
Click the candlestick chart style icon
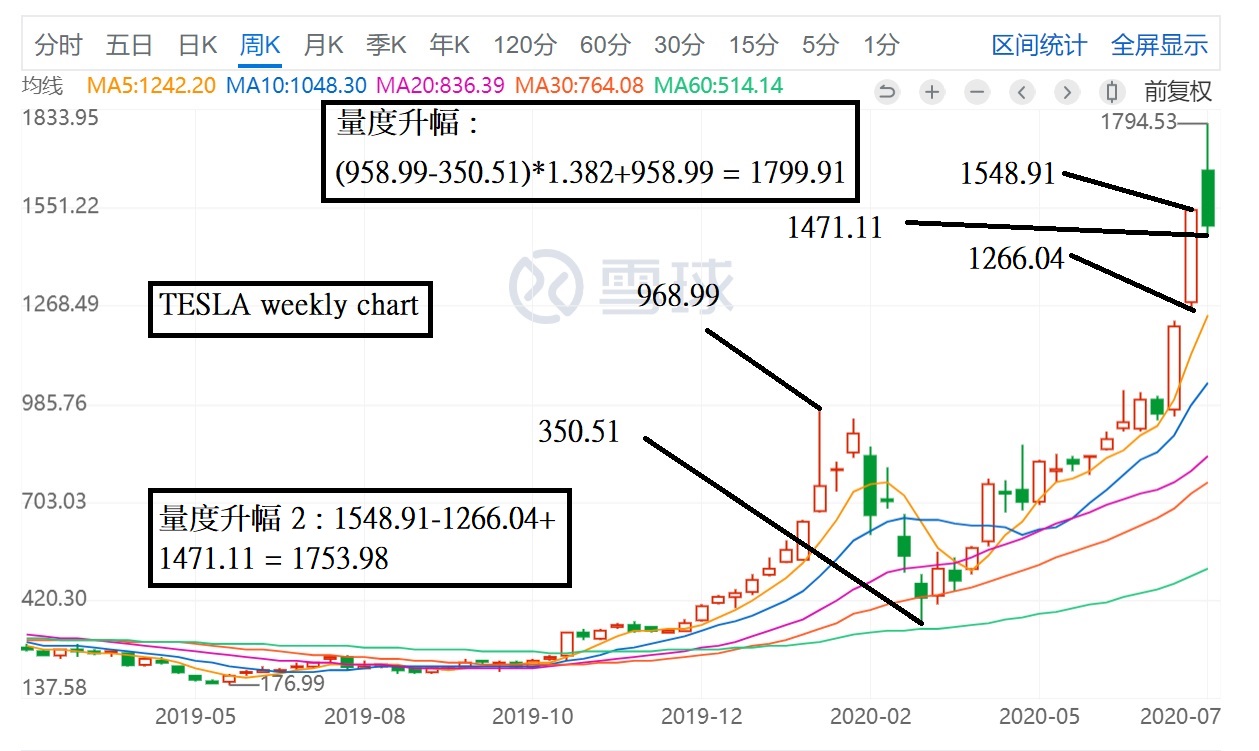pyautogui.click(x=1112, y=93)
